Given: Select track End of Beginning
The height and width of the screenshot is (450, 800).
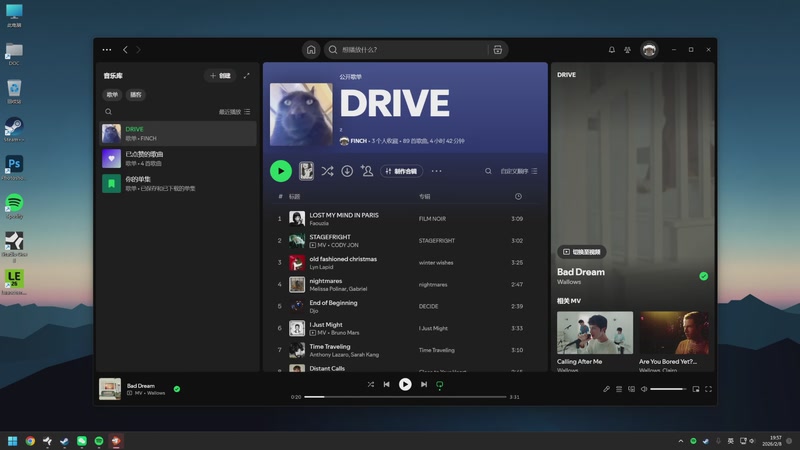Looking at the screenshot, I should 333,303.
